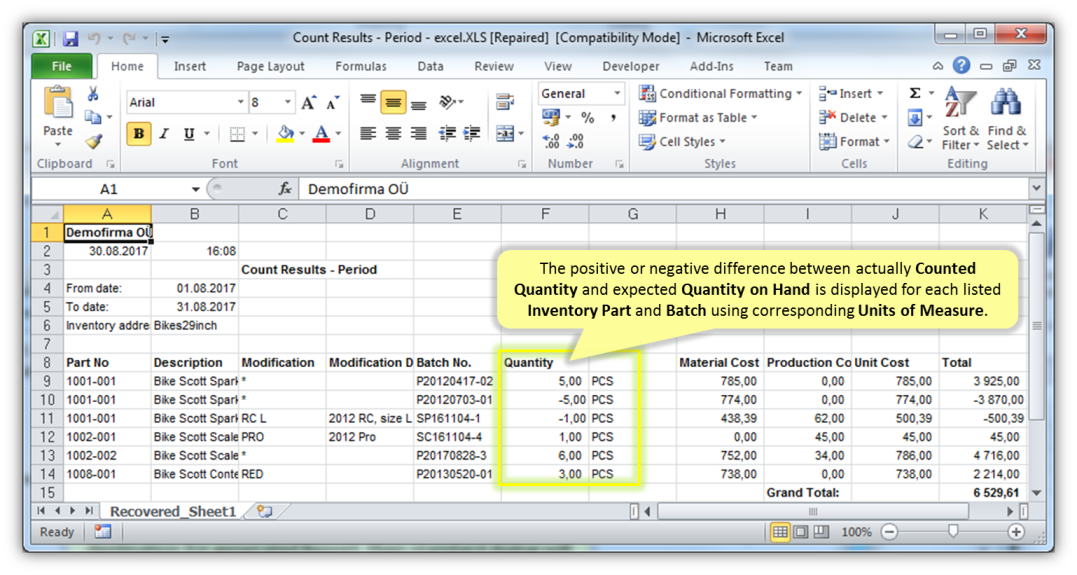Viewport: 1077px width, 575px height.
Task: Open Conditional Formatting menu
Action: click(x=720, y=93)
